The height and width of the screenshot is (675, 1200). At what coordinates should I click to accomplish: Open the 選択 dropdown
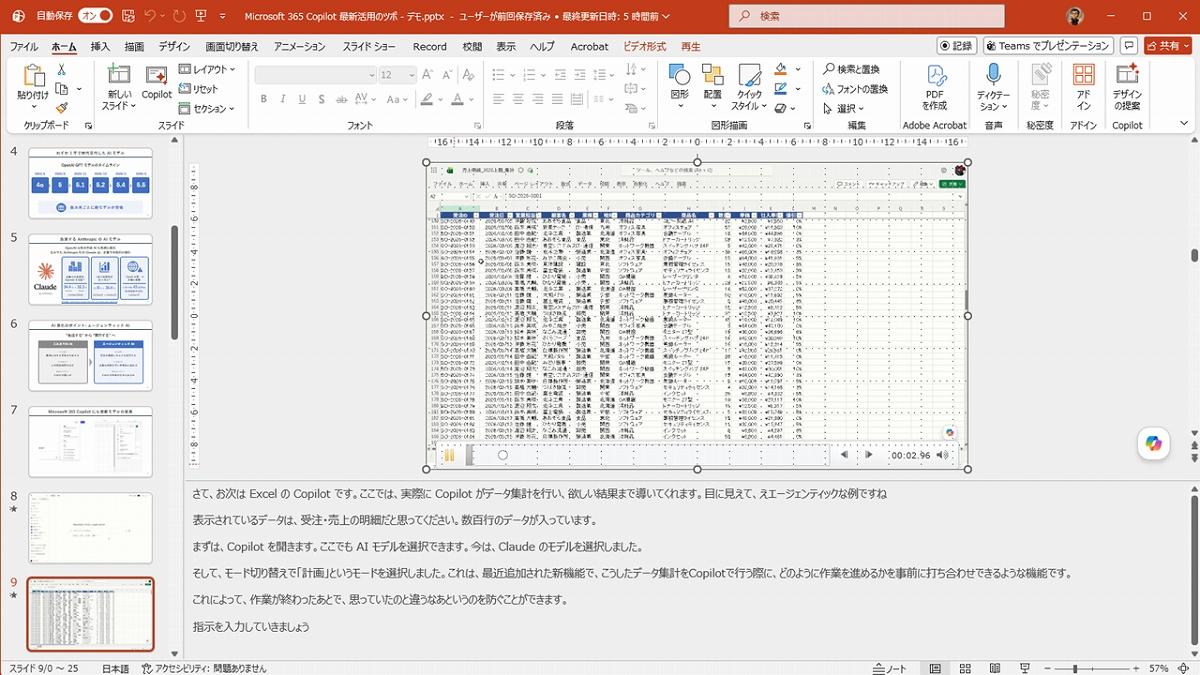pos(844,108)
